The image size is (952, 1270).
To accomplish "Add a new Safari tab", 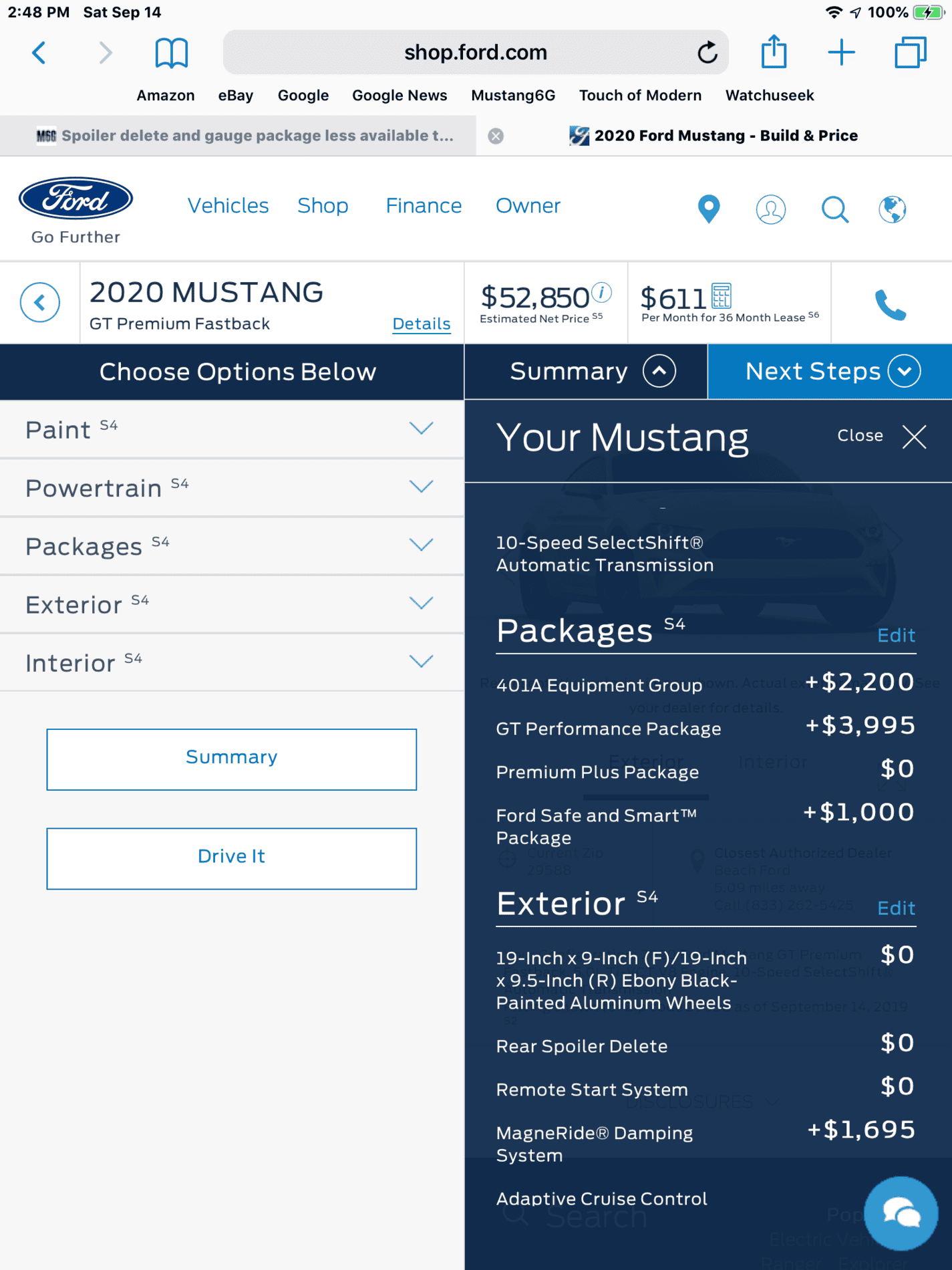I will pos(842,52).
